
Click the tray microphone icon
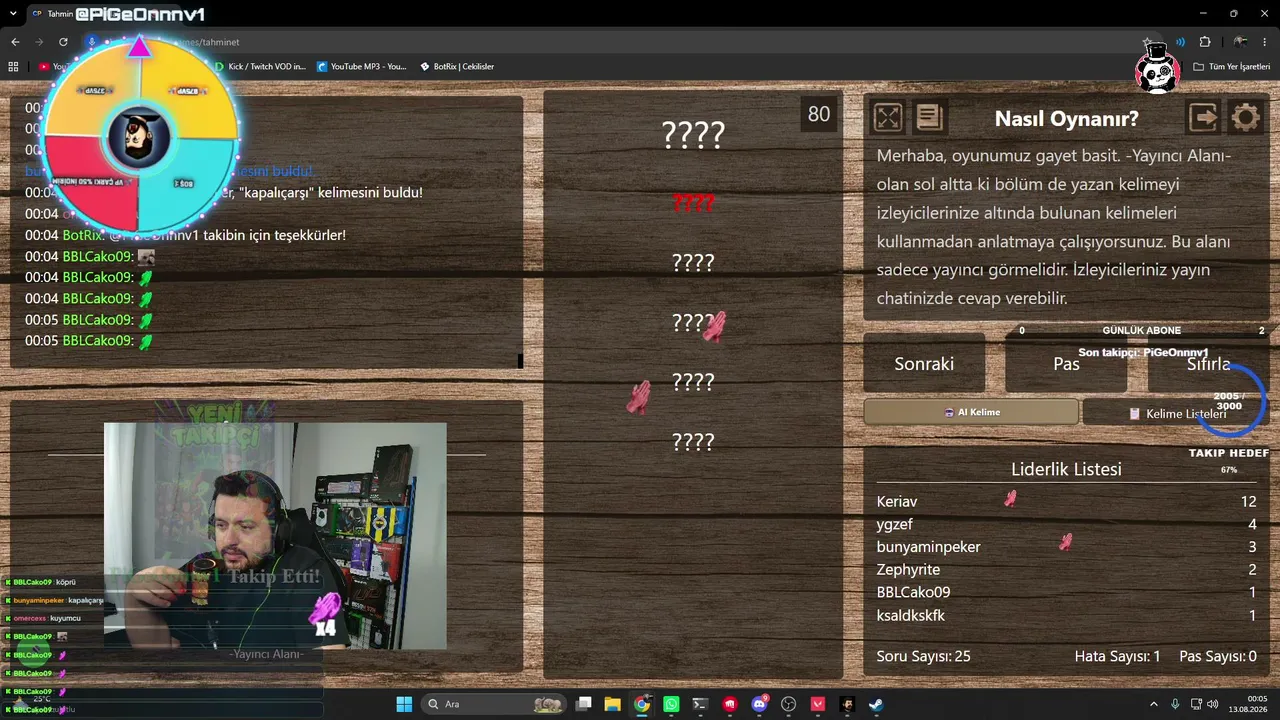point(1175,704)
